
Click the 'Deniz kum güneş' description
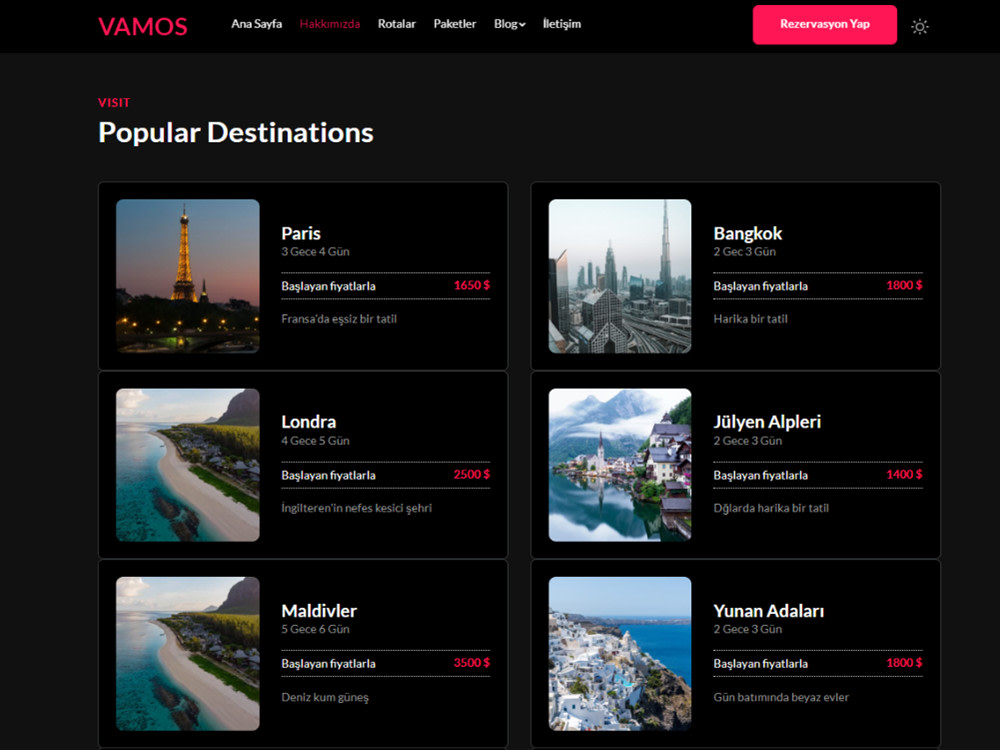[x=325, y=697]
